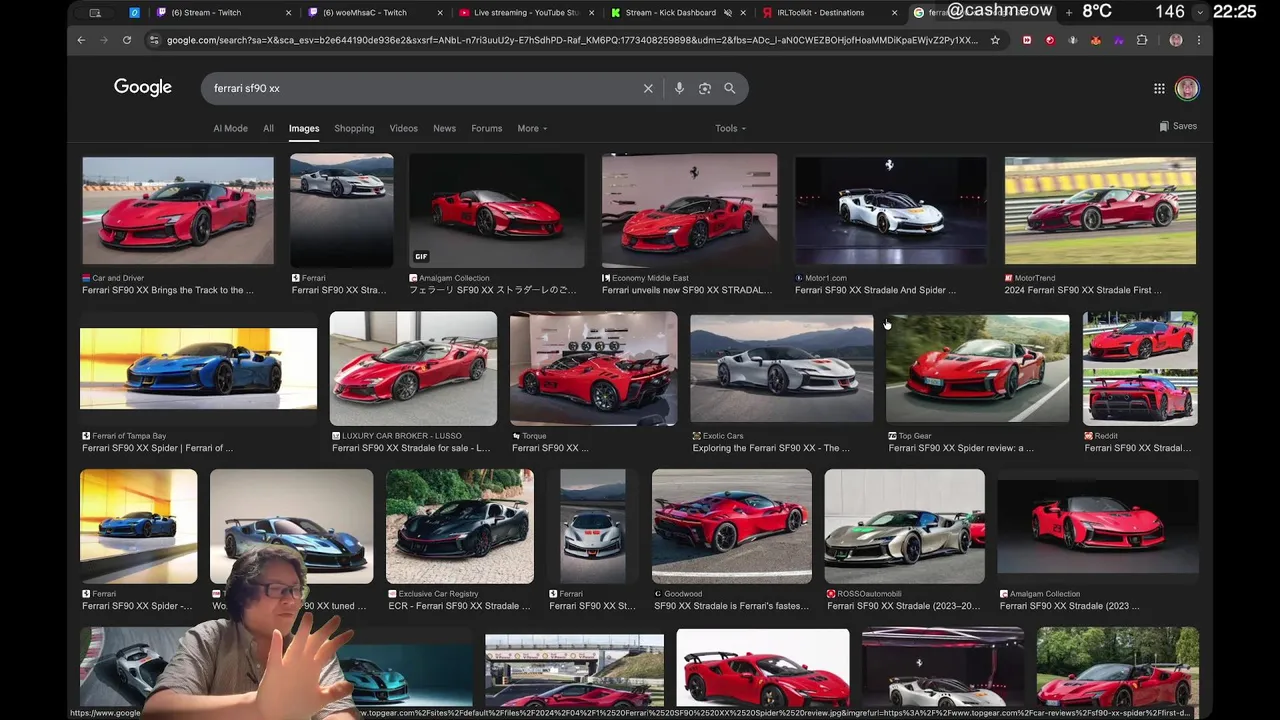Viewport: 1280px width, 720px height.
Task: Open the Ferrari of Tampa Bay blue Spider thumbnail
Action: (198, 368)
